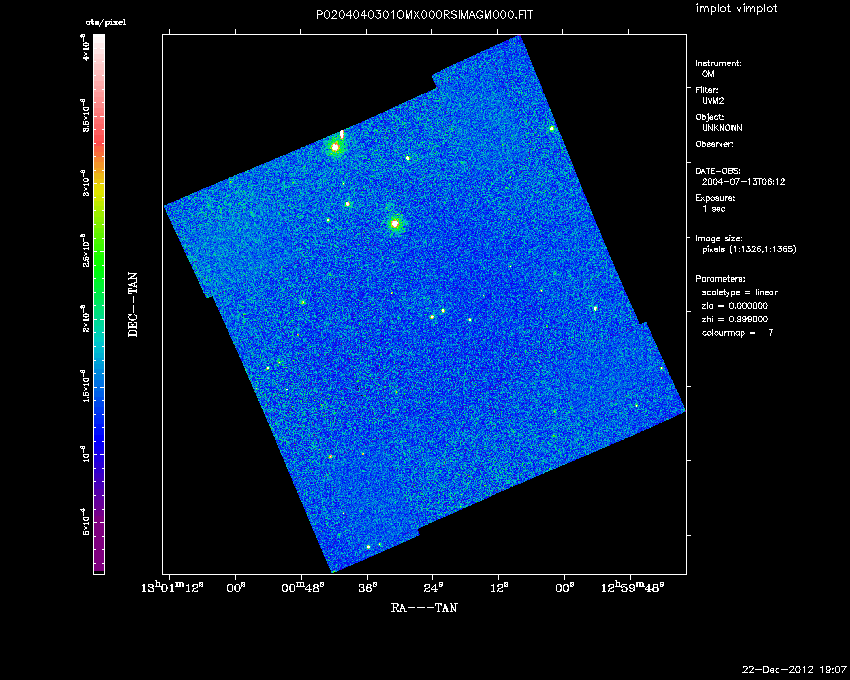
Task: Click the DEC--TAN axis label
Action: pos(133,303)
